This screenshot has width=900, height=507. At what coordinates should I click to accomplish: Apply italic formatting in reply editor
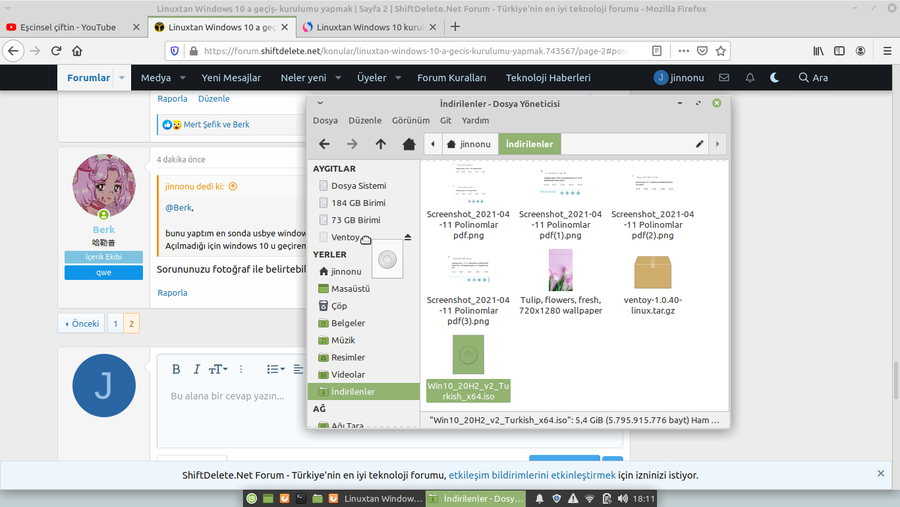(196, 369)
